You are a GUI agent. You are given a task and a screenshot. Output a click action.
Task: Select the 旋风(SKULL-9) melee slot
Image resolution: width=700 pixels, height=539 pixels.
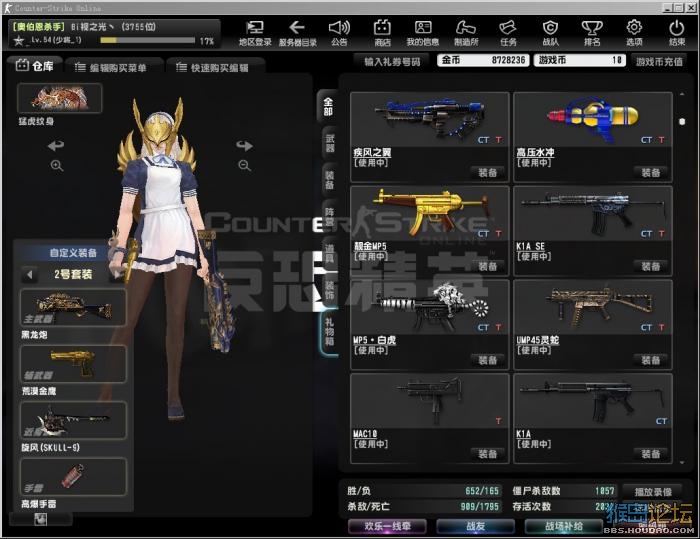[x=73, y=420]
